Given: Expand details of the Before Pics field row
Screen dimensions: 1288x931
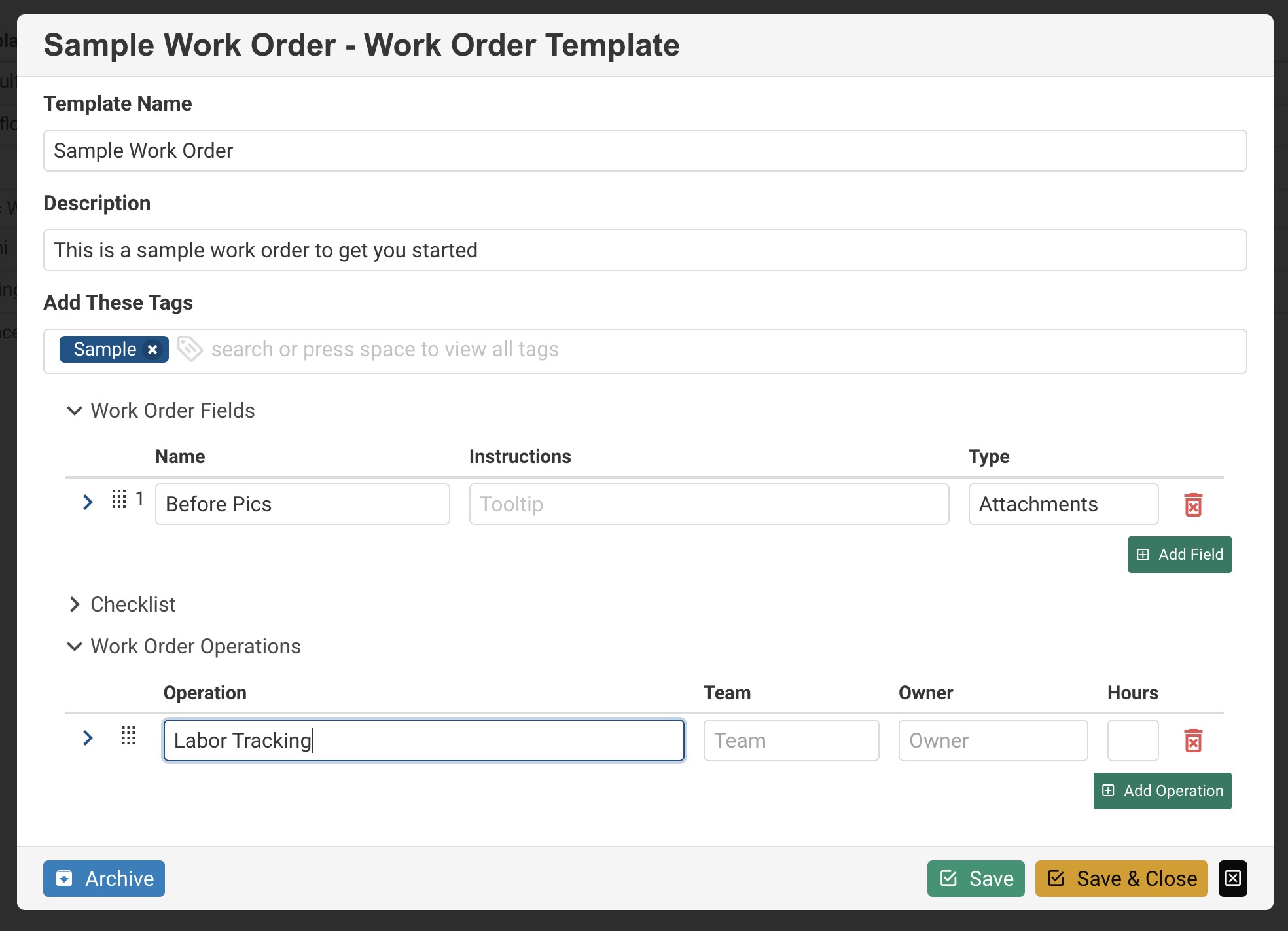Looking at the screenshot, I should [x=88, y=502].
